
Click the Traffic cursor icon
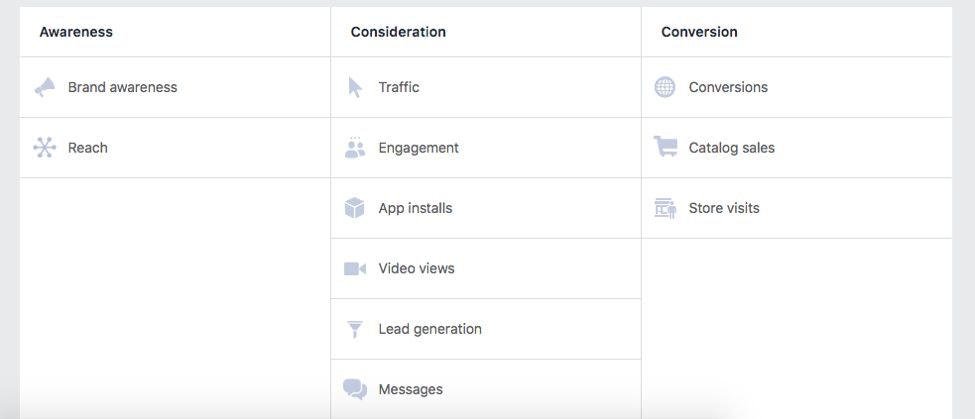click(x=355, y=88)
